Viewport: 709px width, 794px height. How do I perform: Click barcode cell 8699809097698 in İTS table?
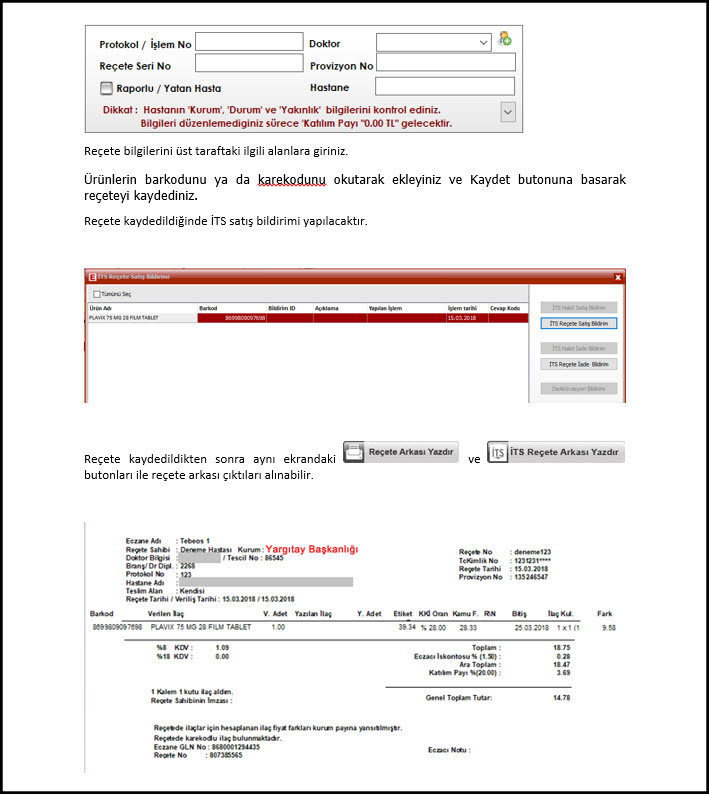coord(232,318)
